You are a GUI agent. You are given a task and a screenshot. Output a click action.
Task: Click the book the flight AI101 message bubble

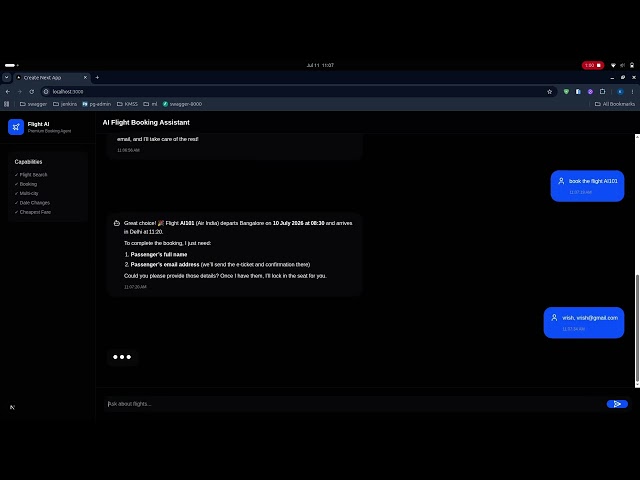coord(587,186)
